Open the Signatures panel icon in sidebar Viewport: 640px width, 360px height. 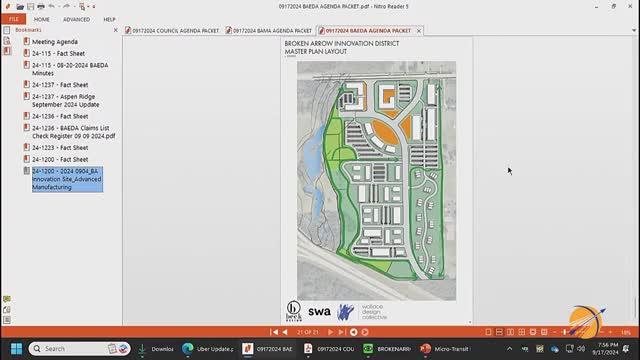pyautogui.click(x=7, y=41)
